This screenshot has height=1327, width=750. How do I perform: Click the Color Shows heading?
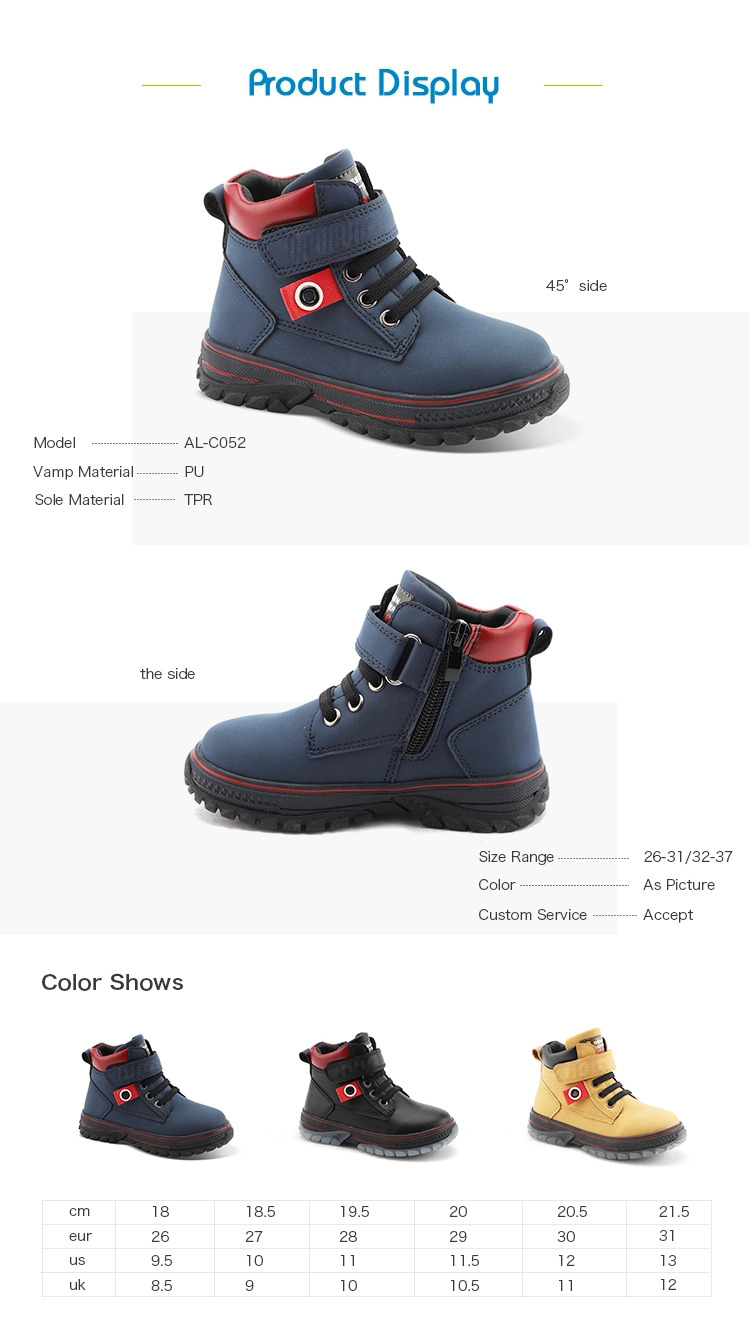tap(112, 982)
